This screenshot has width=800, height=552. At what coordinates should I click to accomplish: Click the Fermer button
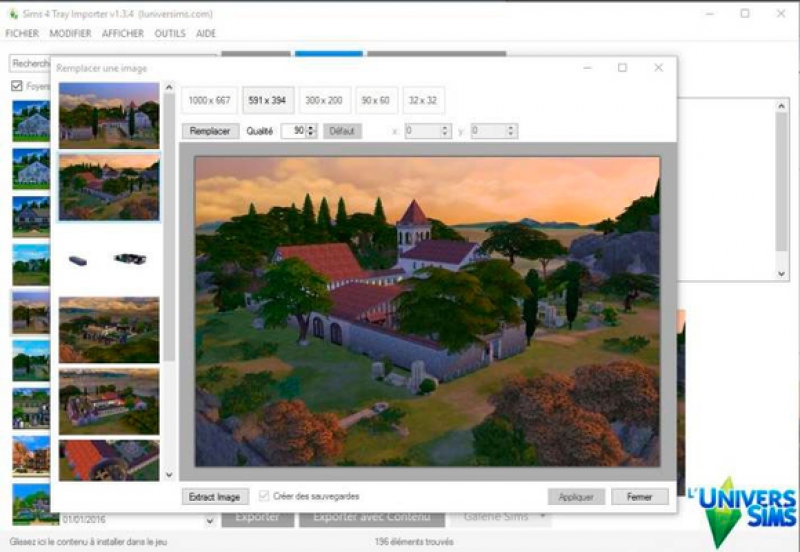click(x=640, y=497)
